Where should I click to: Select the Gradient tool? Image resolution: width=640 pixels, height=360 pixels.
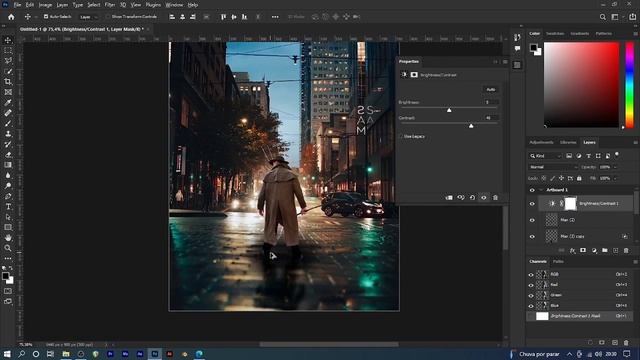tap(8, 165)
